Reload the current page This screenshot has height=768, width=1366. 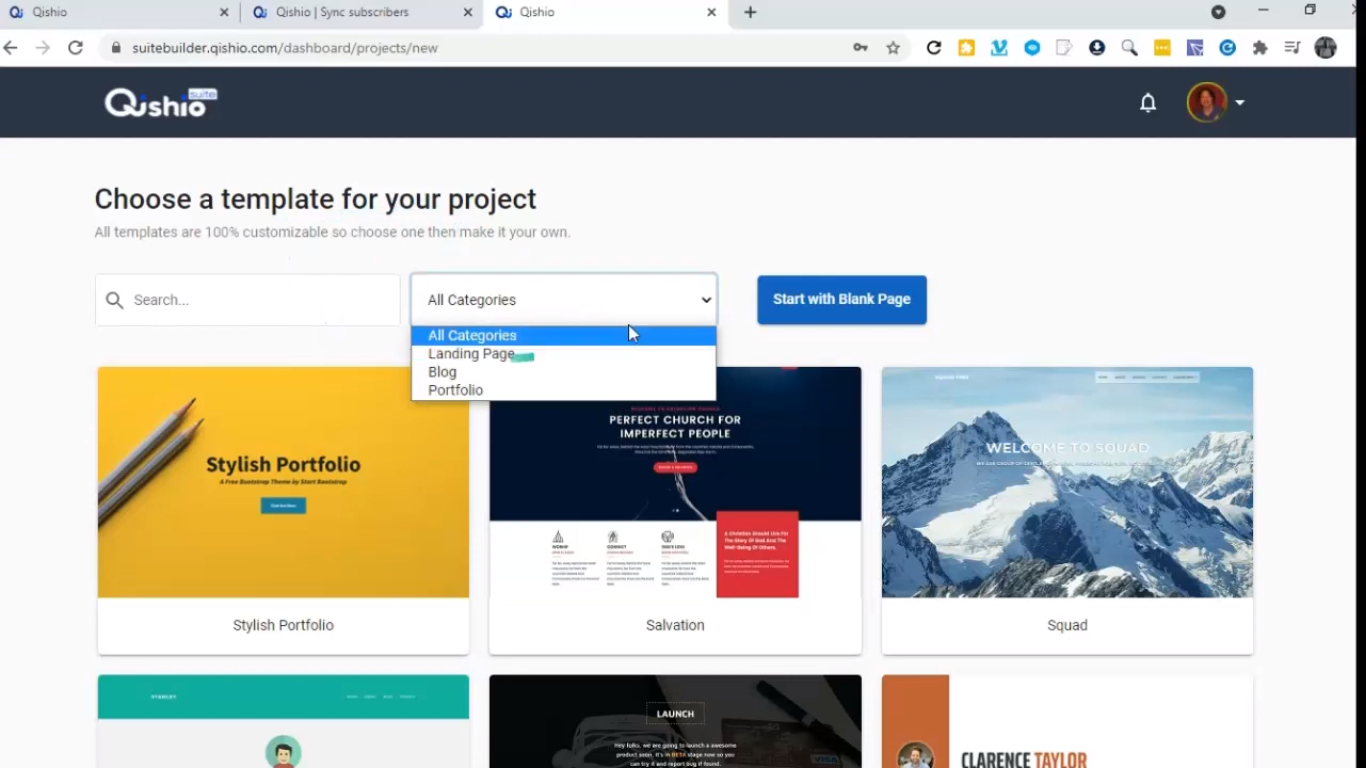(75, 48)
